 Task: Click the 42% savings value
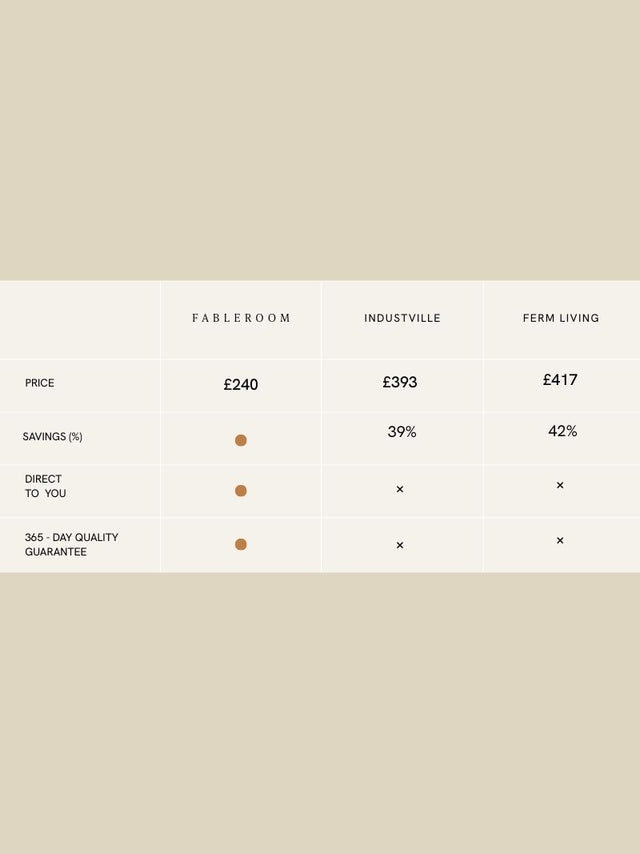[x=562, y=431]
